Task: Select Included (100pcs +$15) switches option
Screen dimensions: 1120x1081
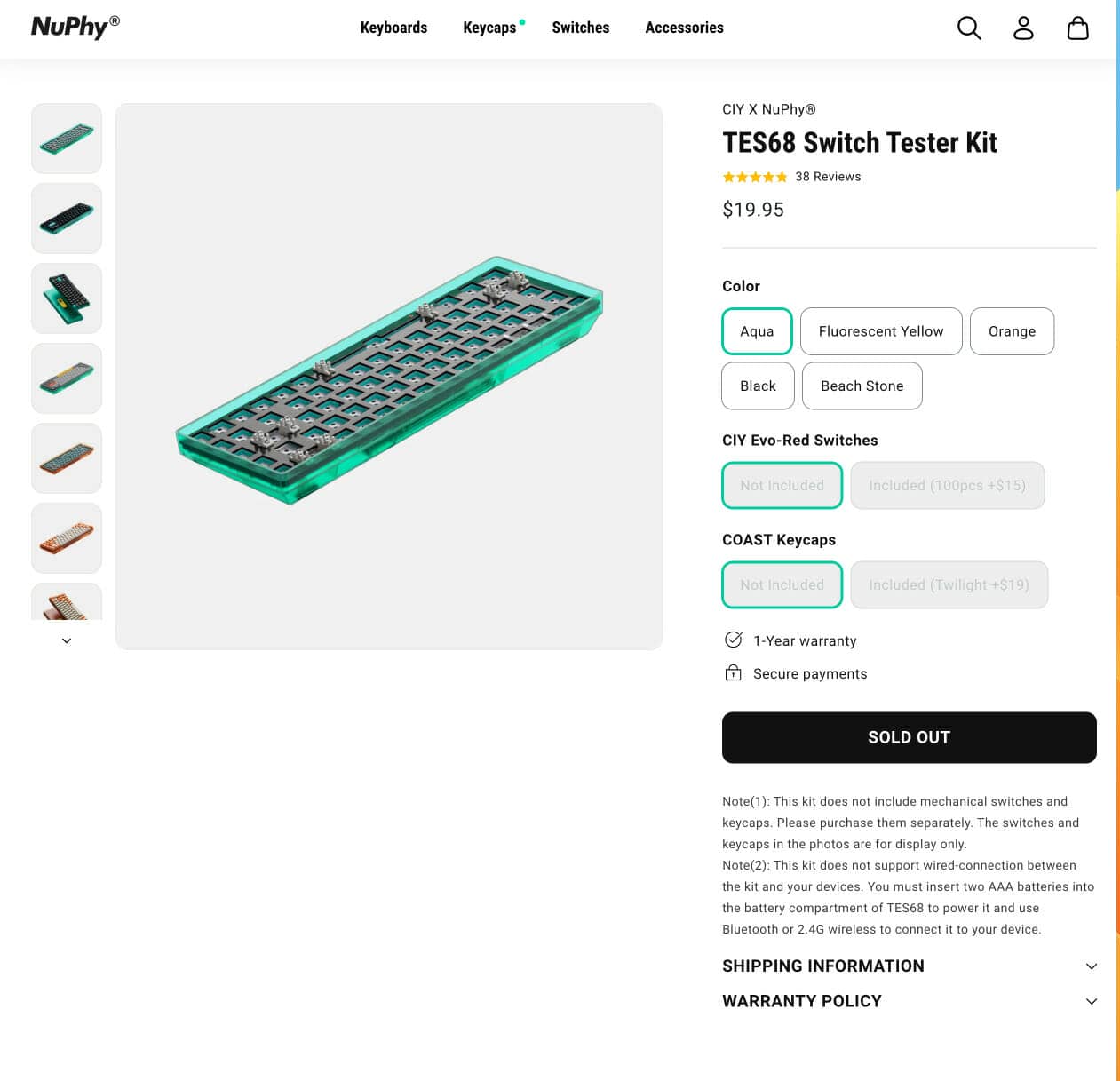Action: coord(947,485)
